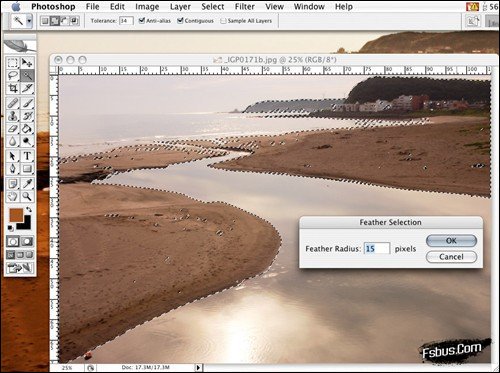Screen dimensions: 500x373
Task: Choose the Crop tool
Action: [x=13, y=88]
